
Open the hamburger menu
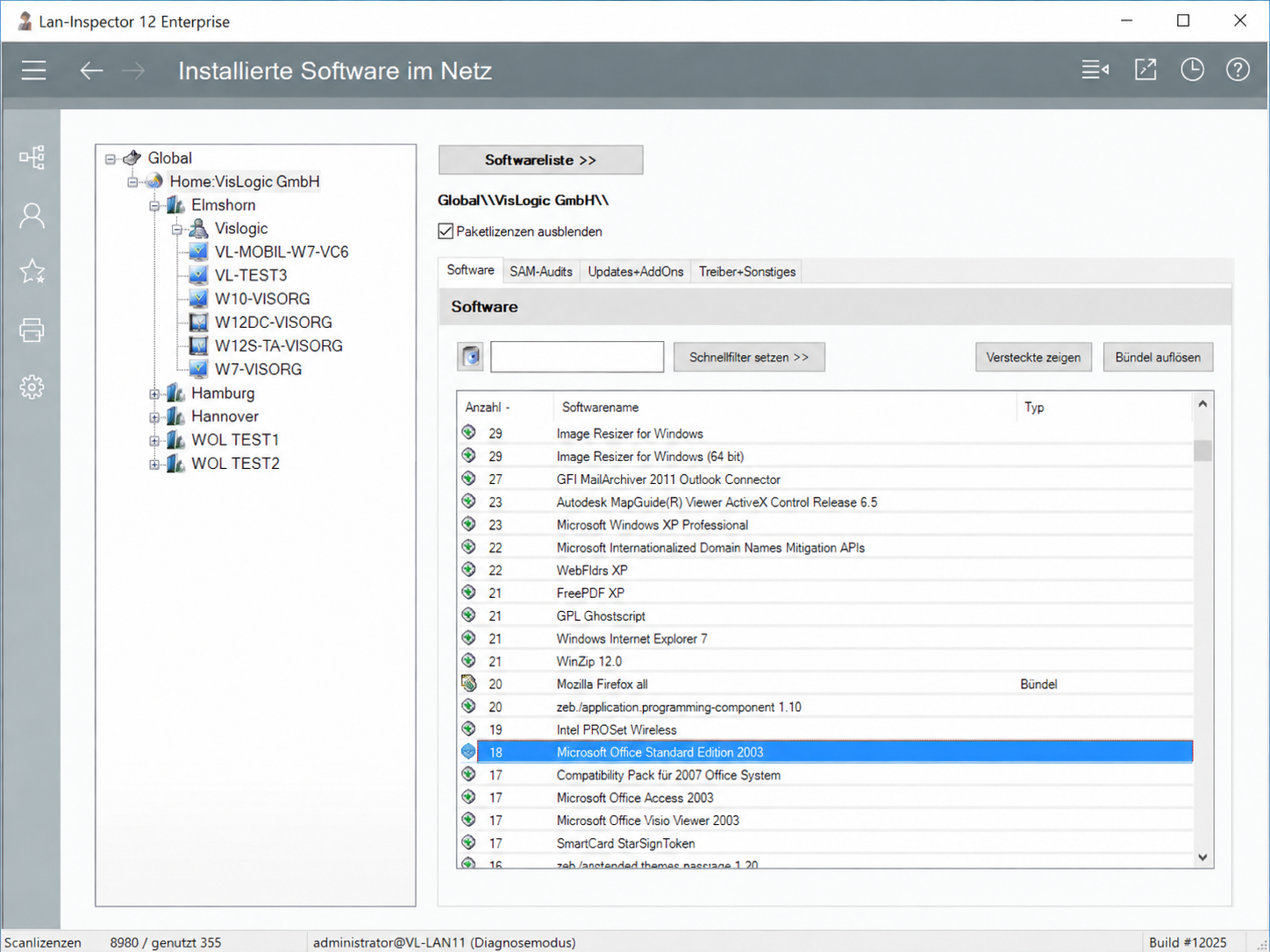(x=34, y=70)
